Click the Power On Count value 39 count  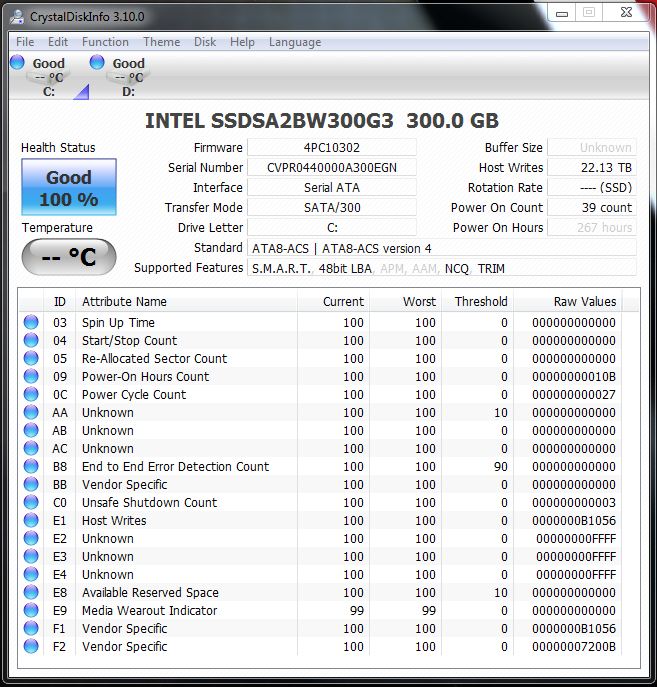592,208
